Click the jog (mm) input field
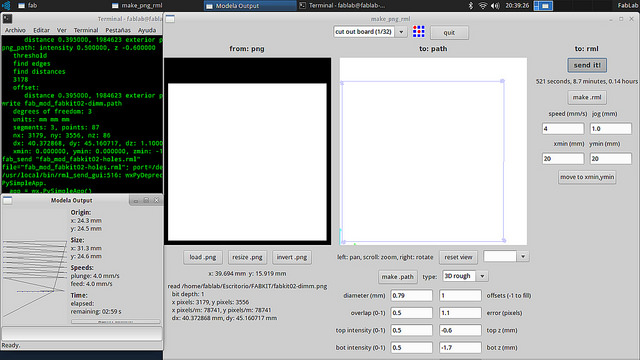640x360 pixels. coord(611,129)
